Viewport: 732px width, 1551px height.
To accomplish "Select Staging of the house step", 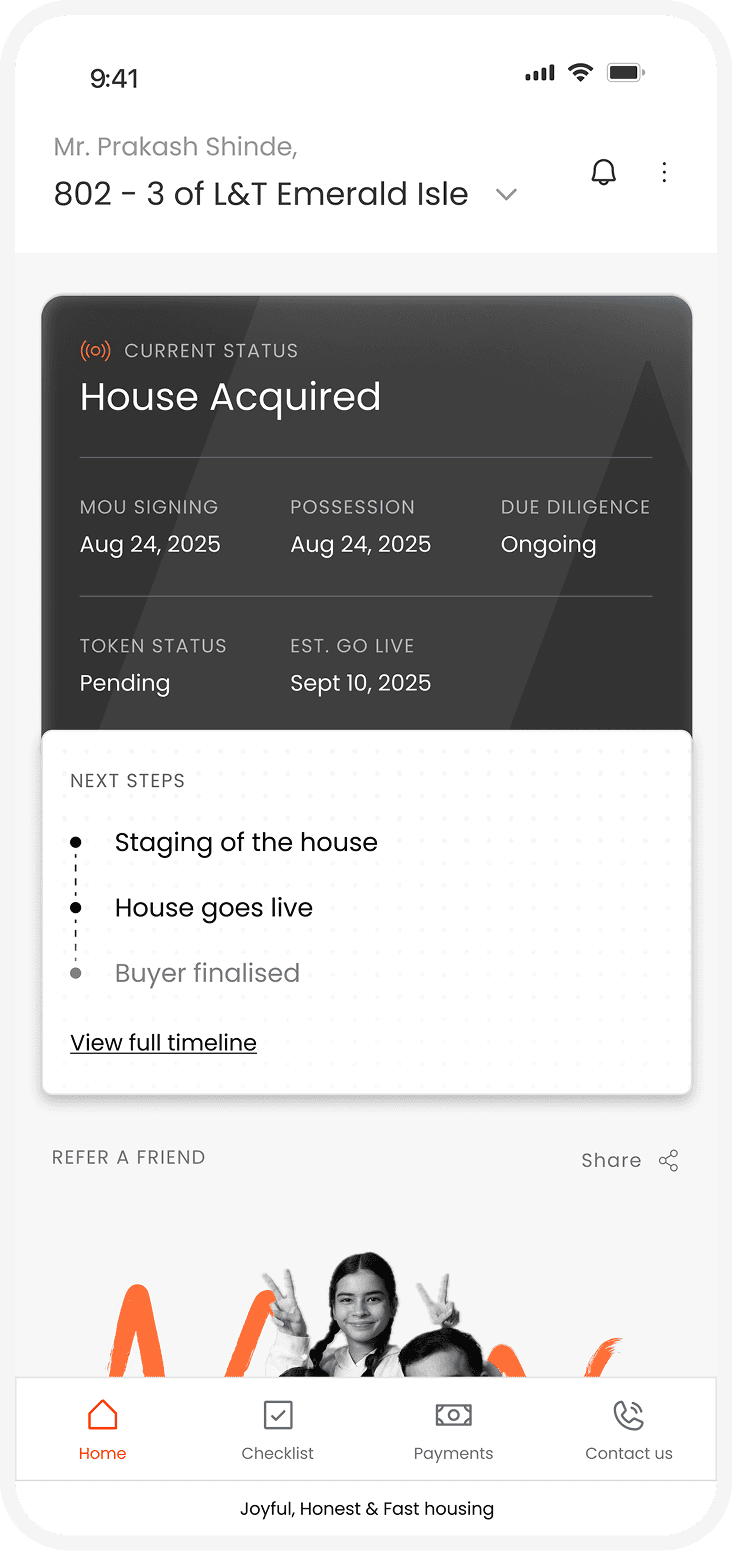I will click(246, 842).
